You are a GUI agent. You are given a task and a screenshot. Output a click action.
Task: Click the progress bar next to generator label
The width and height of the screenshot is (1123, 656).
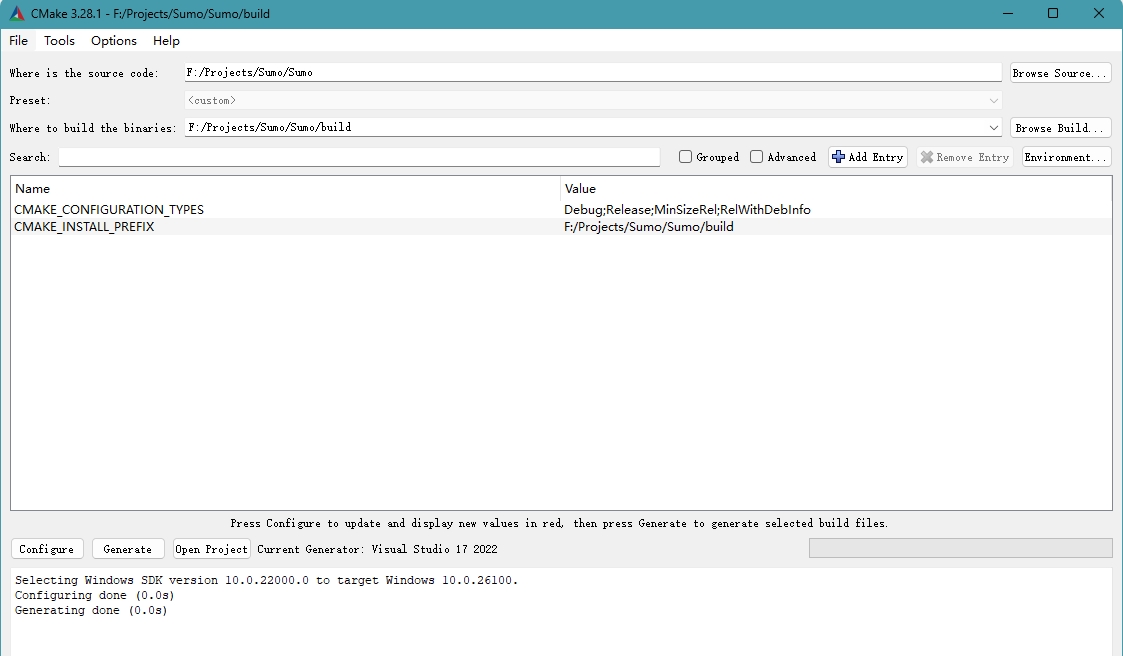(960, 549)
